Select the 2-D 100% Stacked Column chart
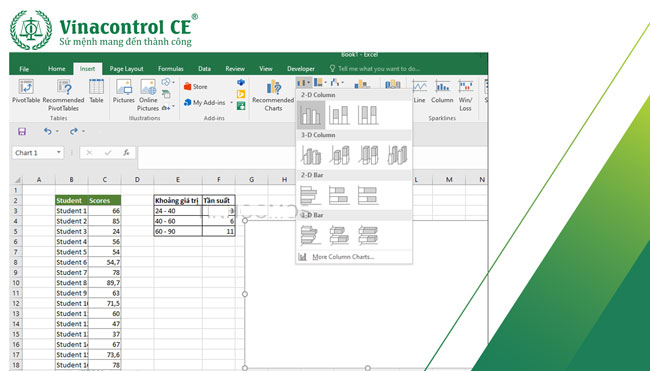Screen dimensions: 650x371 pyautogui.click(x=368, y=115)
